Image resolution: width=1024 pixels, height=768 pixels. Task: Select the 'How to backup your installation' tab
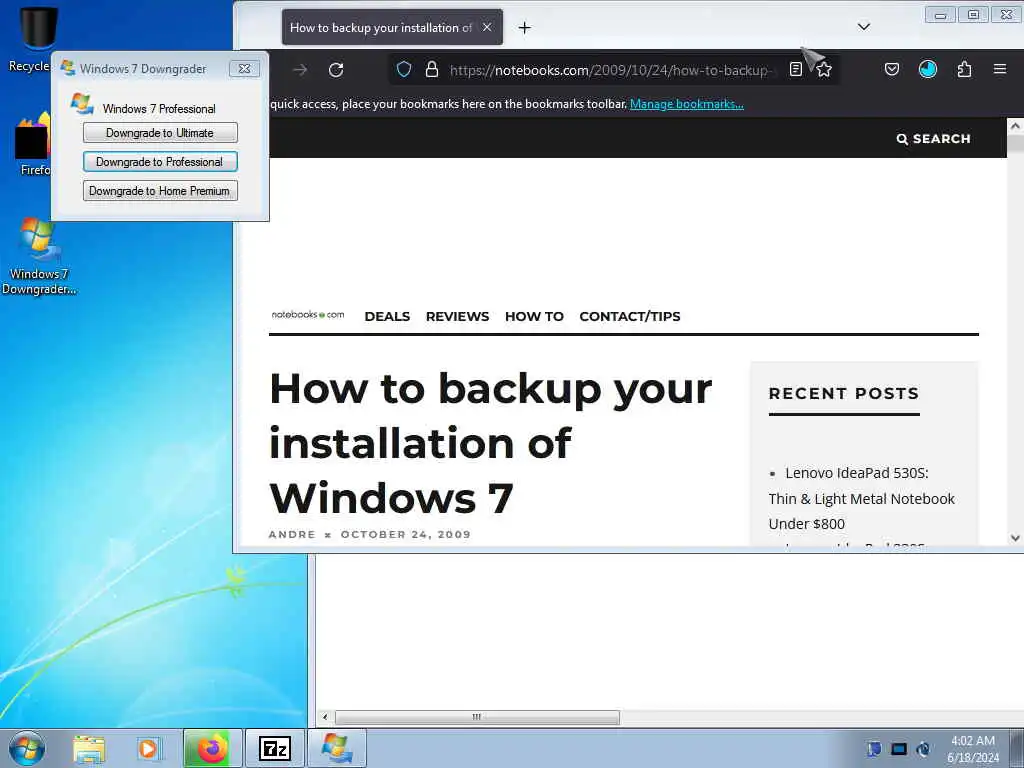392,27
